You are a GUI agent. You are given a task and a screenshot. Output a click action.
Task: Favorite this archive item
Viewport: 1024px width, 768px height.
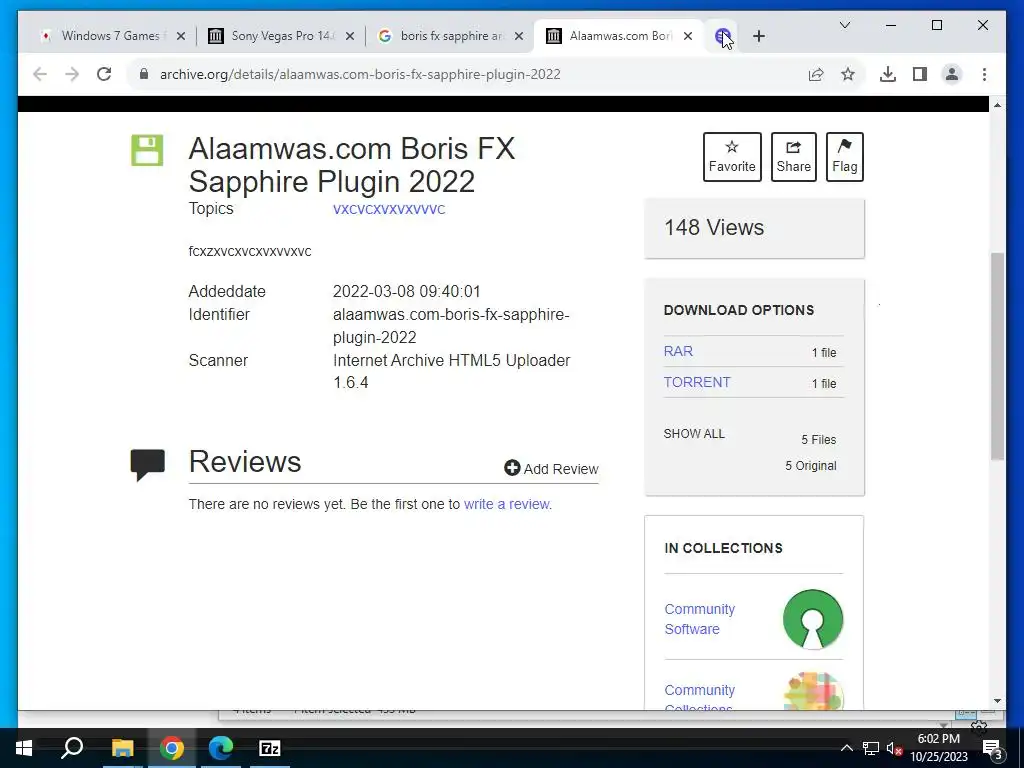(x=732, y=157)
